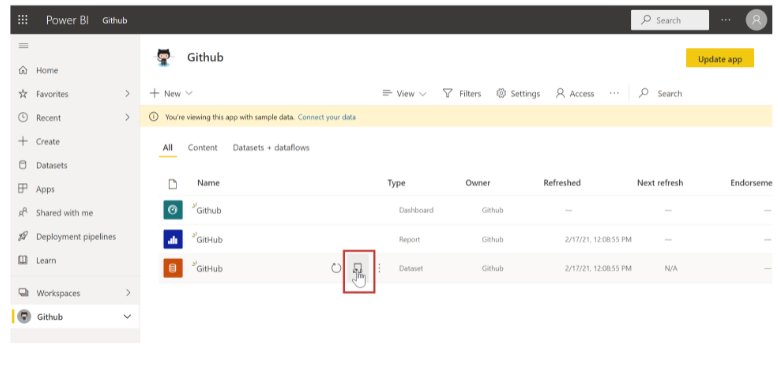Screen dimensions: 778x368
Task: Open the Github dashboard by name
Action: point(209,210)
